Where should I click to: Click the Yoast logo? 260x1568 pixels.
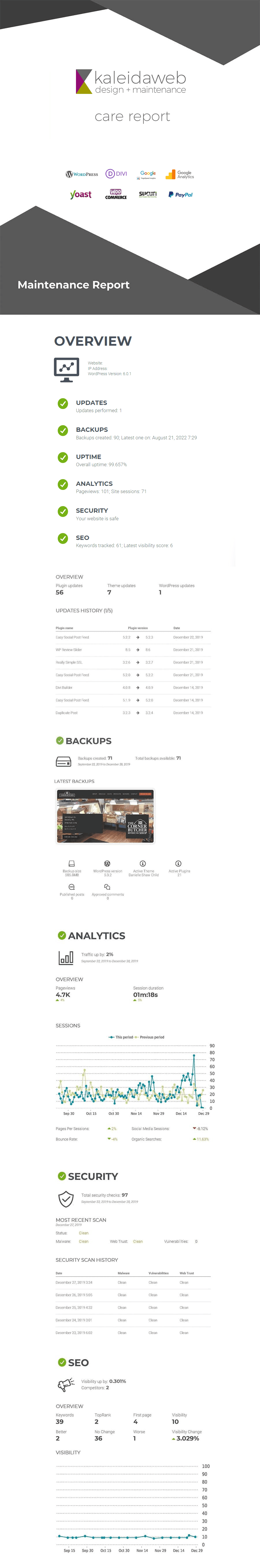pos(81,194)
